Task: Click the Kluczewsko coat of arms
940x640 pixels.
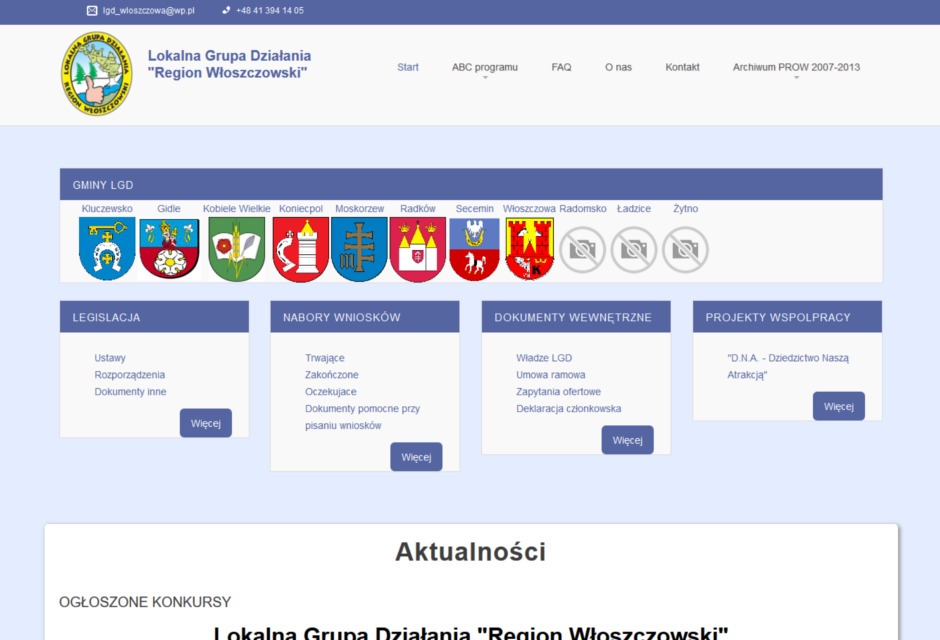Action: 107,249
